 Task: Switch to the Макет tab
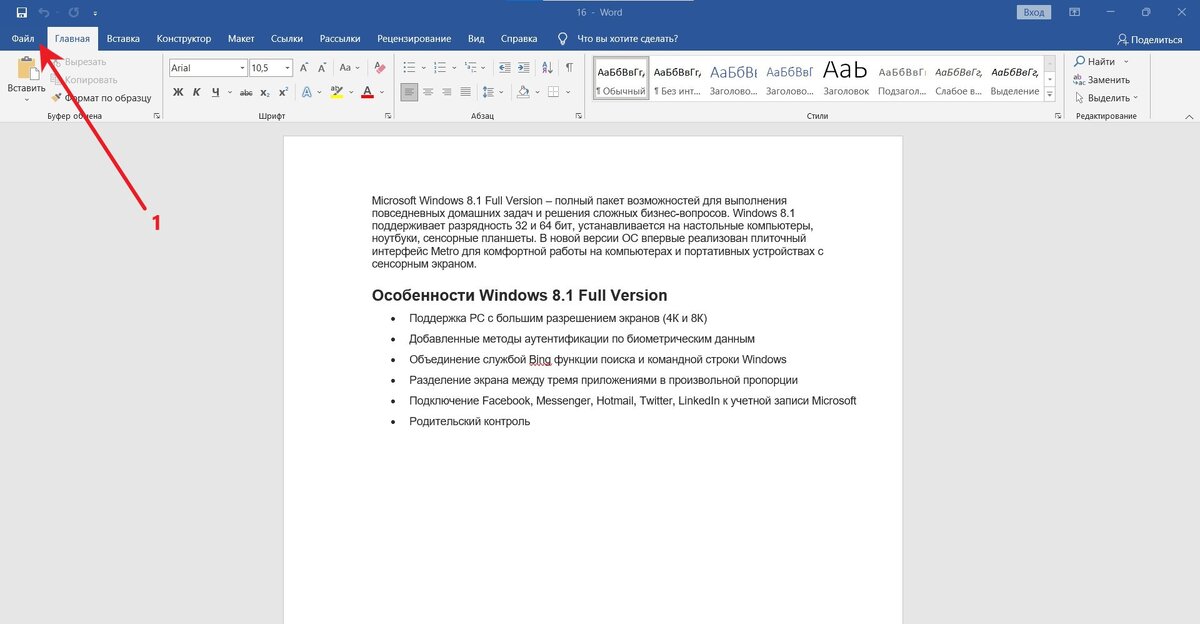pyautogui.click(x=241, y=39)
